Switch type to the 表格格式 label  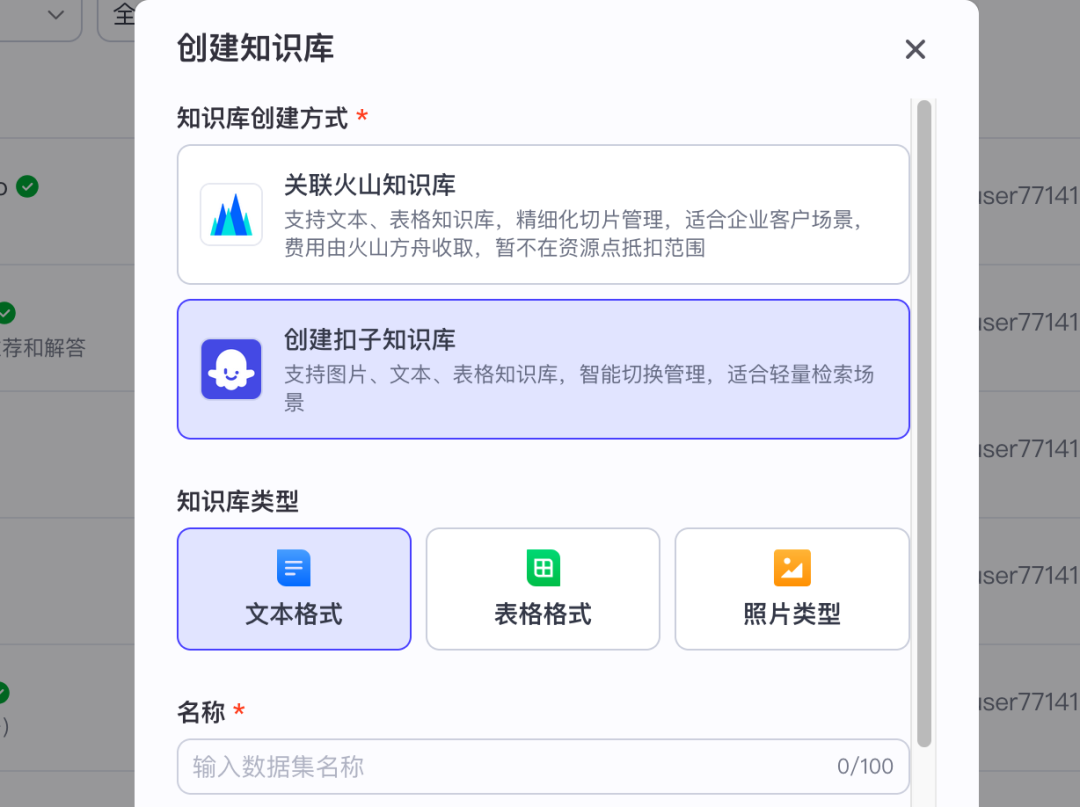click(543, 614)
